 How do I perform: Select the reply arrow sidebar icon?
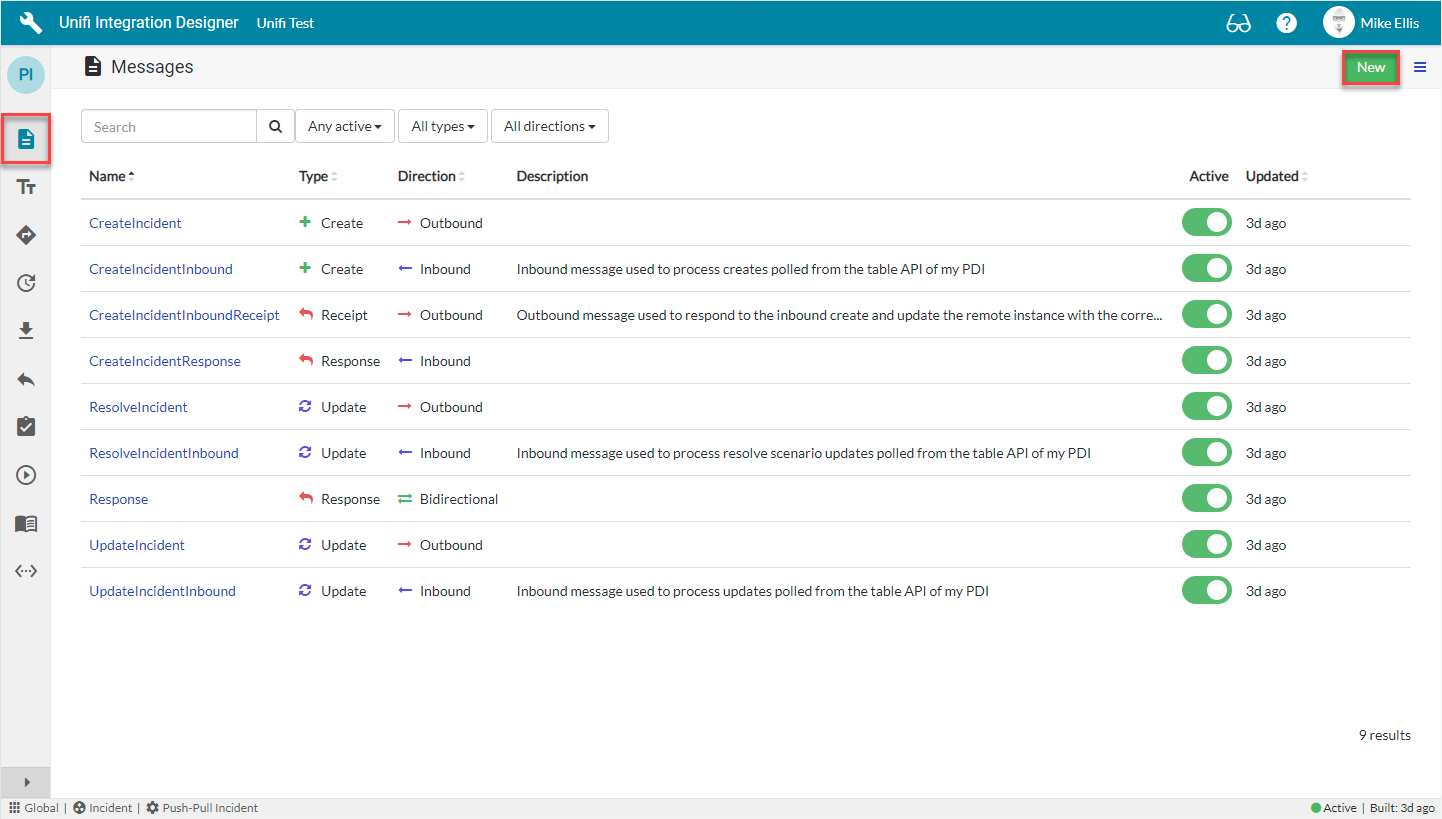point(26,379)
